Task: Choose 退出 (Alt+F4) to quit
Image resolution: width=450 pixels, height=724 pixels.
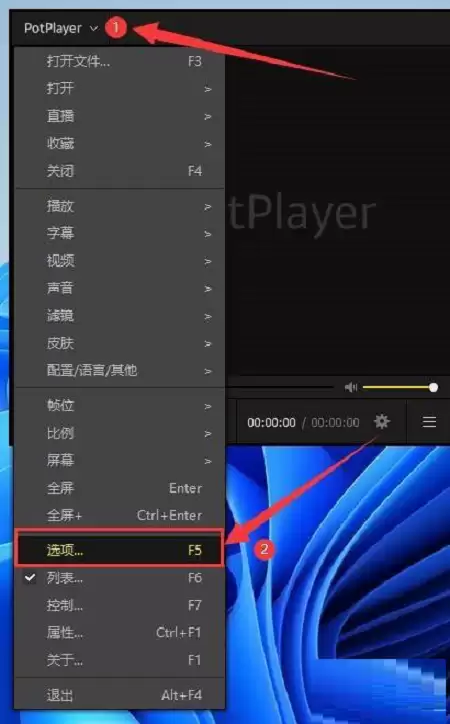Action: point(120,695)
